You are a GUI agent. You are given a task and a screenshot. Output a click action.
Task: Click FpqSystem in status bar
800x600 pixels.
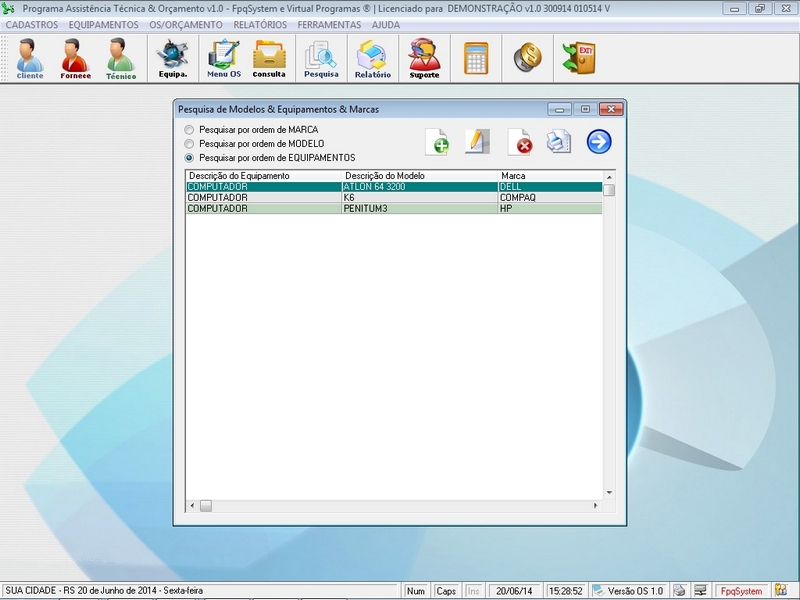[741, 591]
